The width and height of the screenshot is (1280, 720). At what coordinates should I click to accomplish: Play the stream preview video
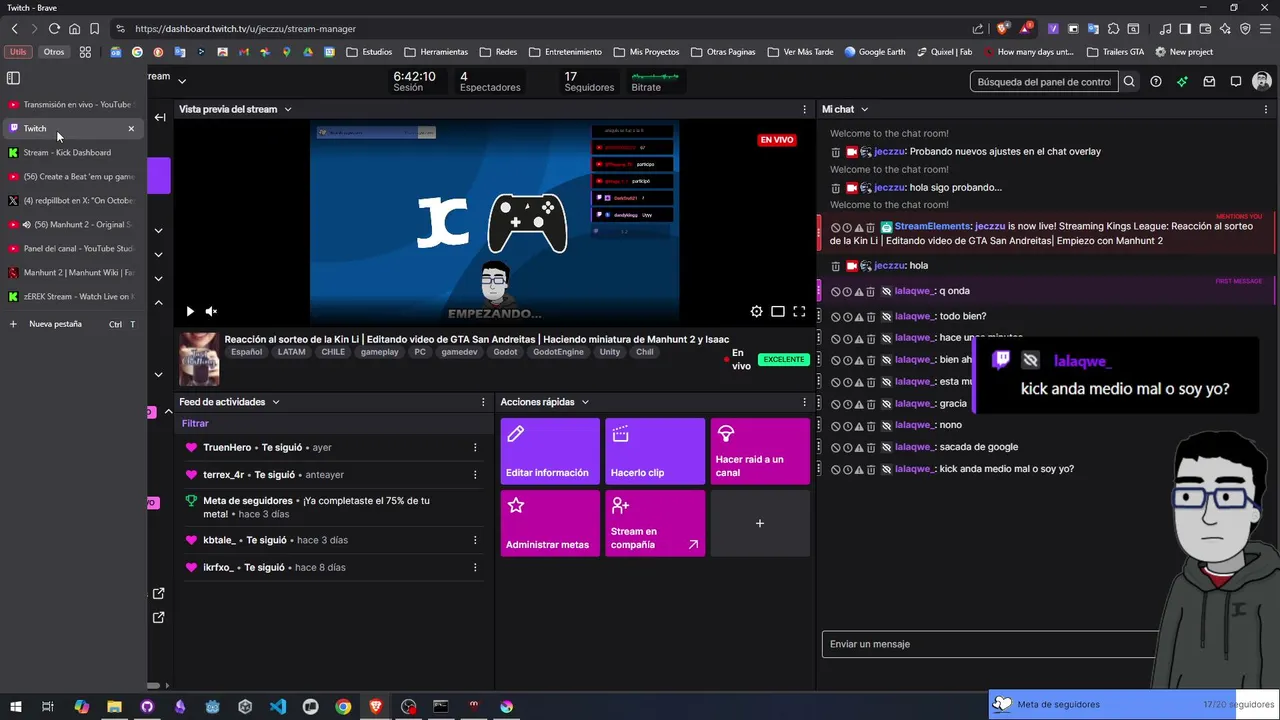[190, 311]
